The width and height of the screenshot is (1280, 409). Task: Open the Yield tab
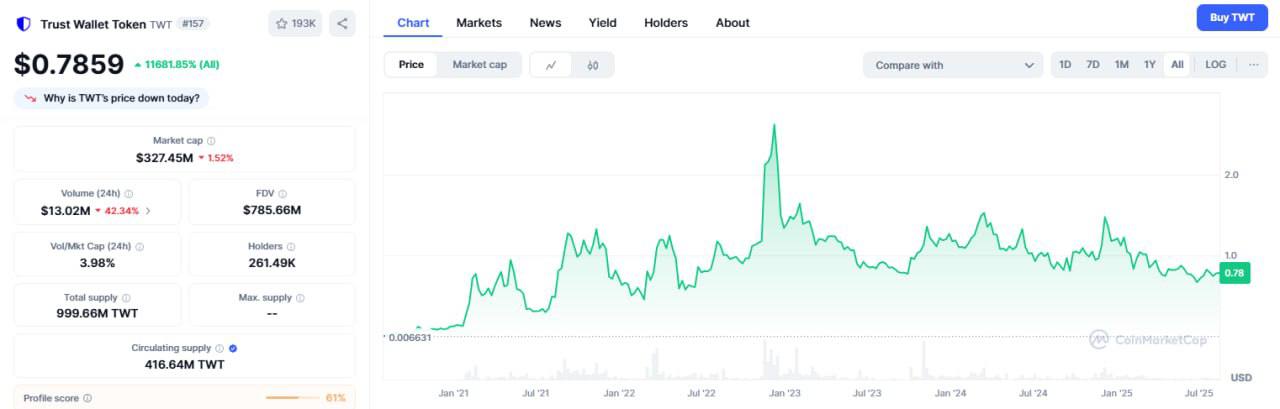(602, 22)
